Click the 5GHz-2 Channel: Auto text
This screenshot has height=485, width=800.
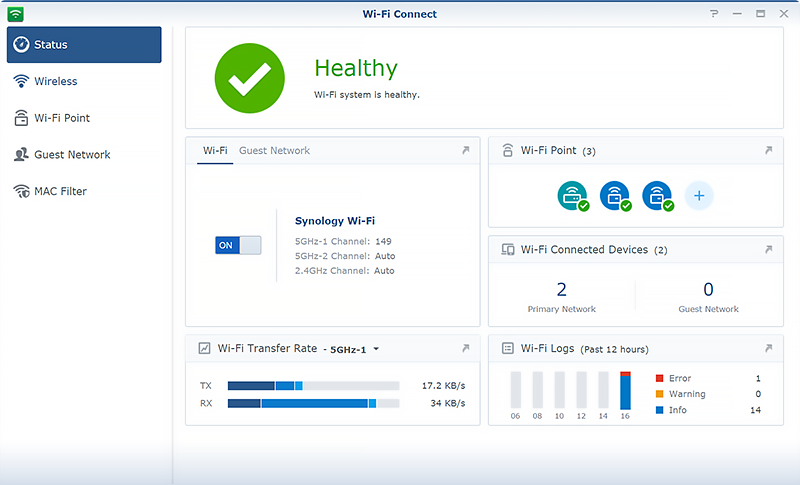pyautogui.click(x=345, y=256)
